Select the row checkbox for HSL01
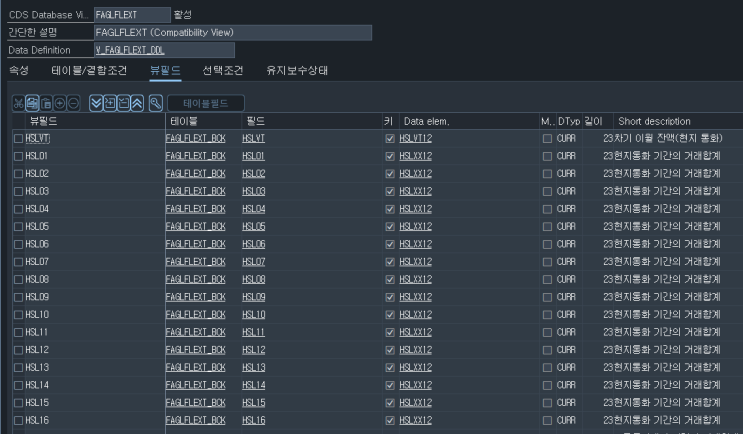The height and width of the screenshot is (434, 743). click(x=18, y=156)
